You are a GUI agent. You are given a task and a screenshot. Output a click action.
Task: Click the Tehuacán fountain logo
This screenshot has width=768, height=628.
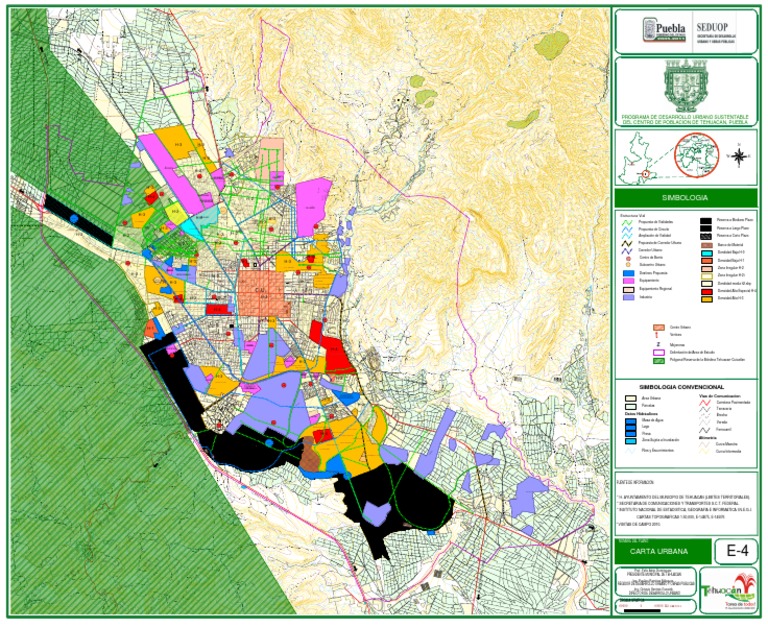coord(728,591)
